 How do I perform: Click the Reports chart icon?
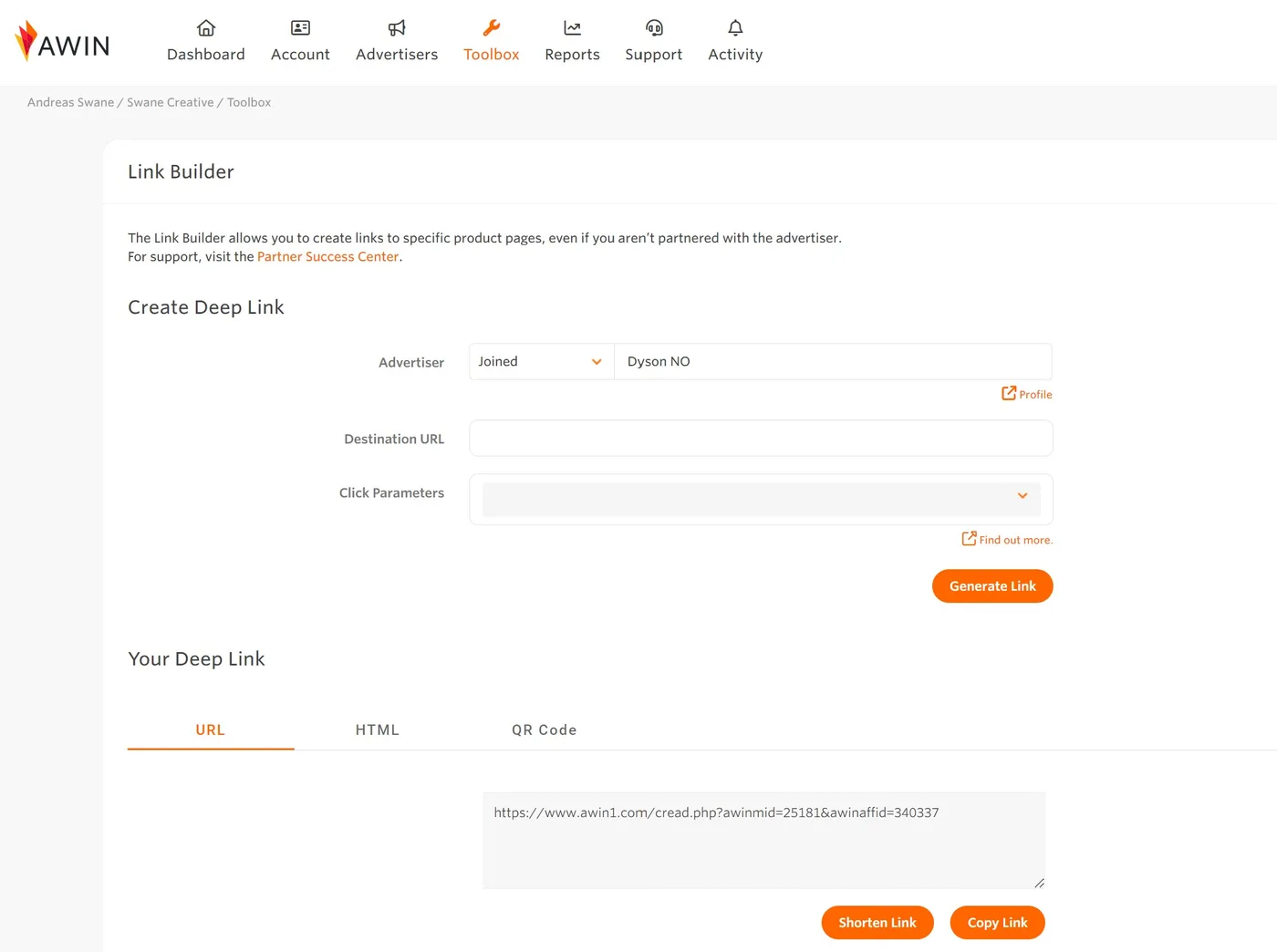[x=573, y=27]
